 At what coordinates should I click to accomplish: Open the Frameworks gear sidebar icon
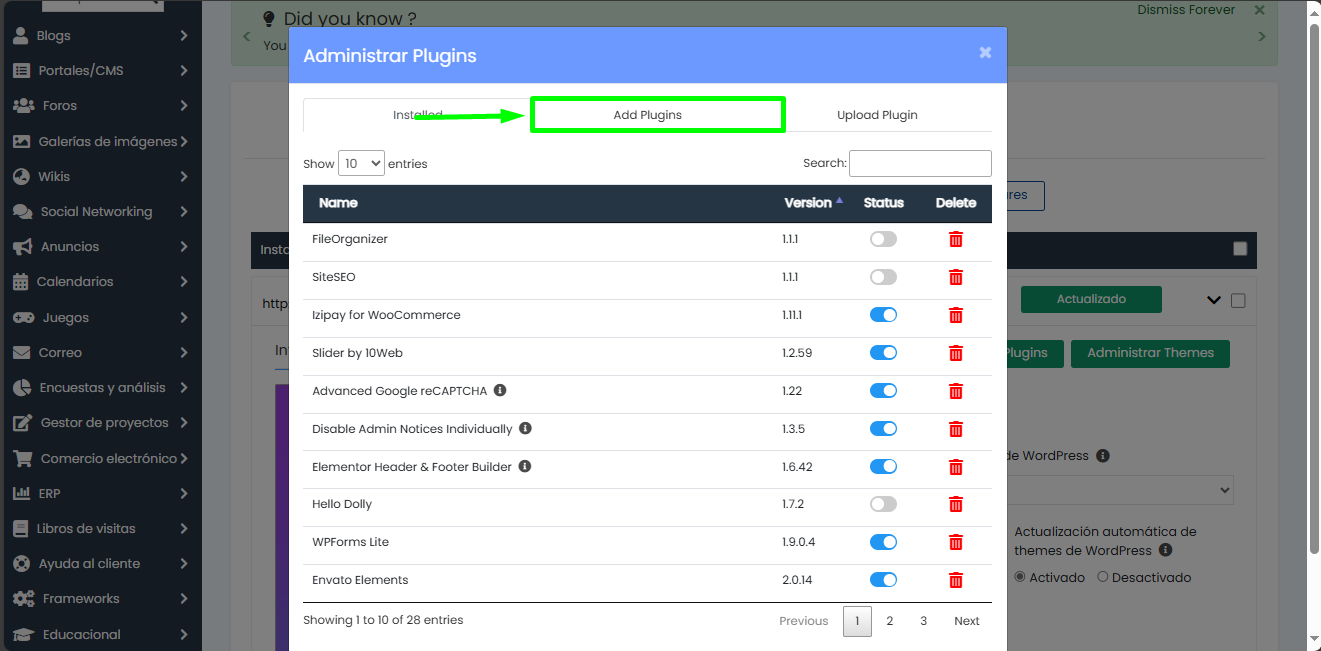pos(22,598)
